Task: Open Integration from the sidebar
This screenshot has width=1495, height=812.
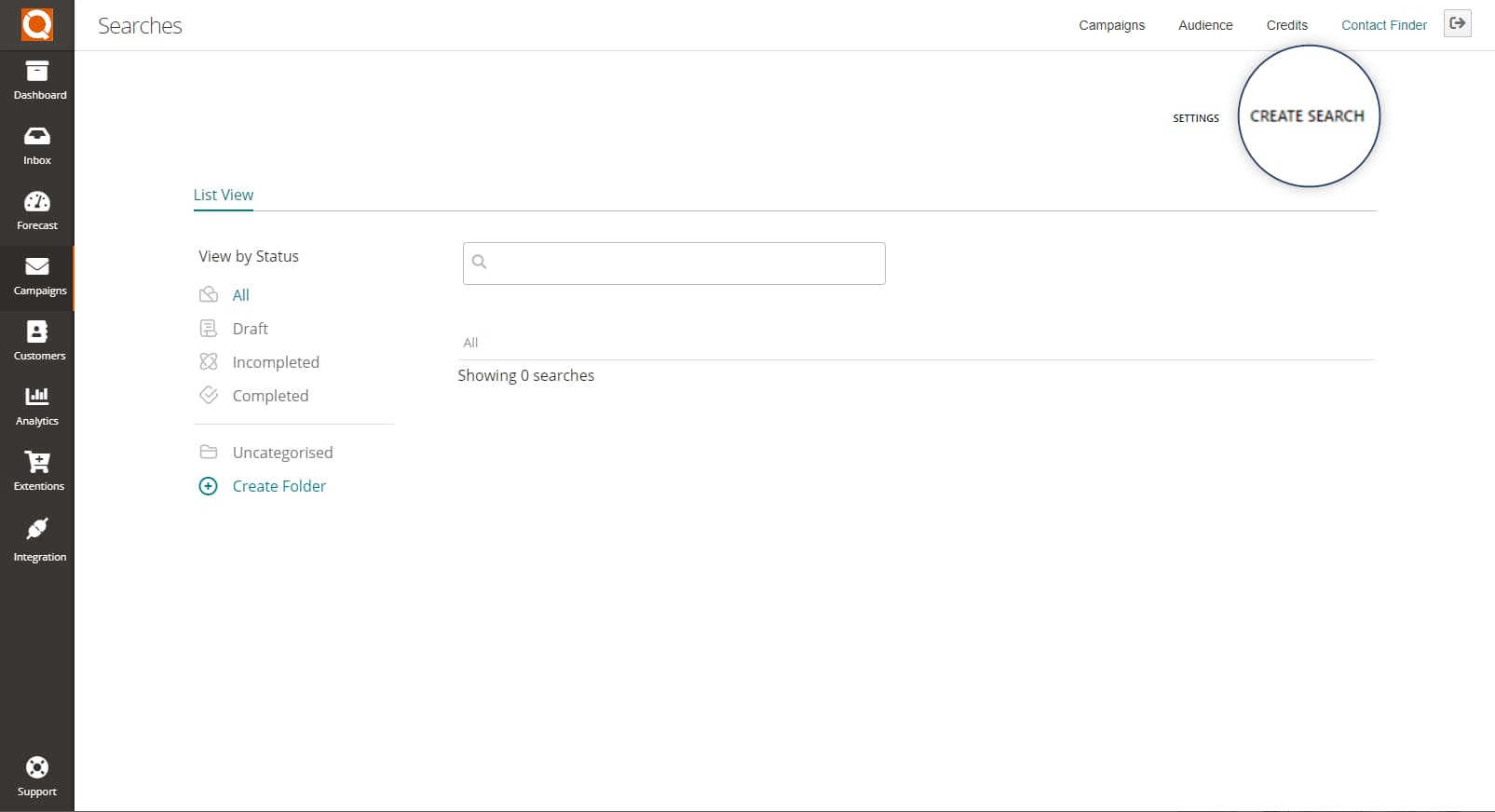Action: (37, 540)
